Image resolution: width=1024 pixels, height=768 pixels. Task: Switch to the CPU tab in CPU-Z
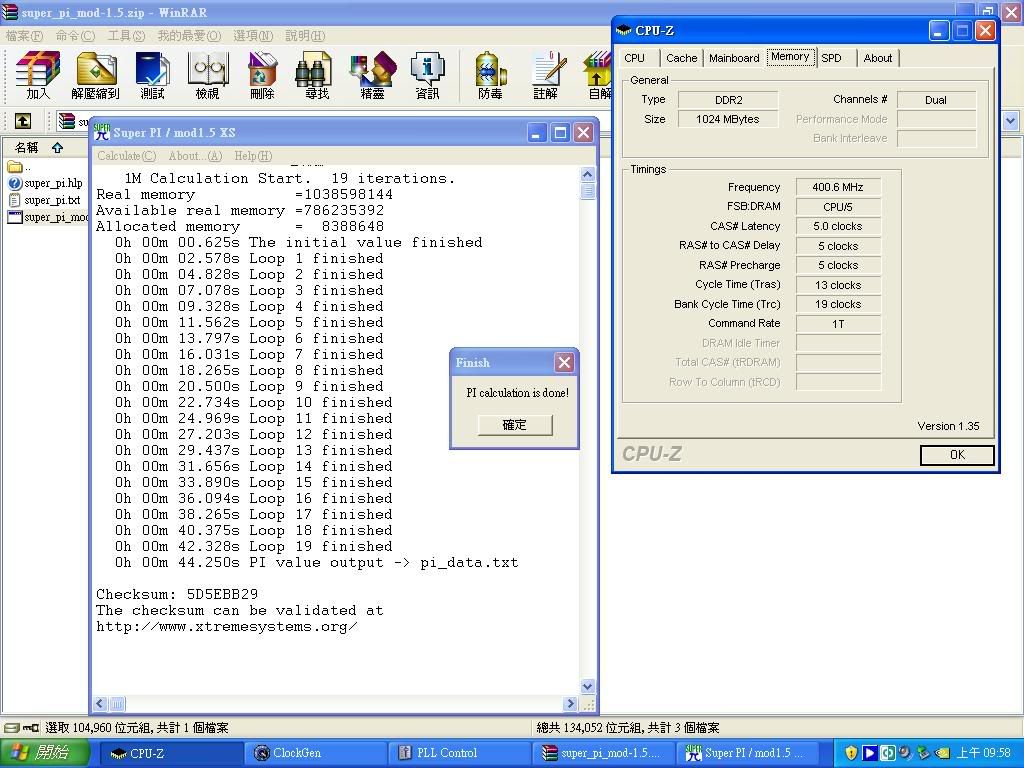(634, 58)
